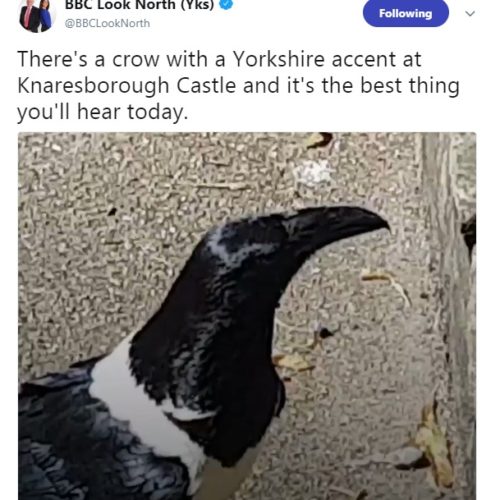The width and height of the screenshot is (500, 500).
Task: Click the blue verified badge
Action: [227, 4]
